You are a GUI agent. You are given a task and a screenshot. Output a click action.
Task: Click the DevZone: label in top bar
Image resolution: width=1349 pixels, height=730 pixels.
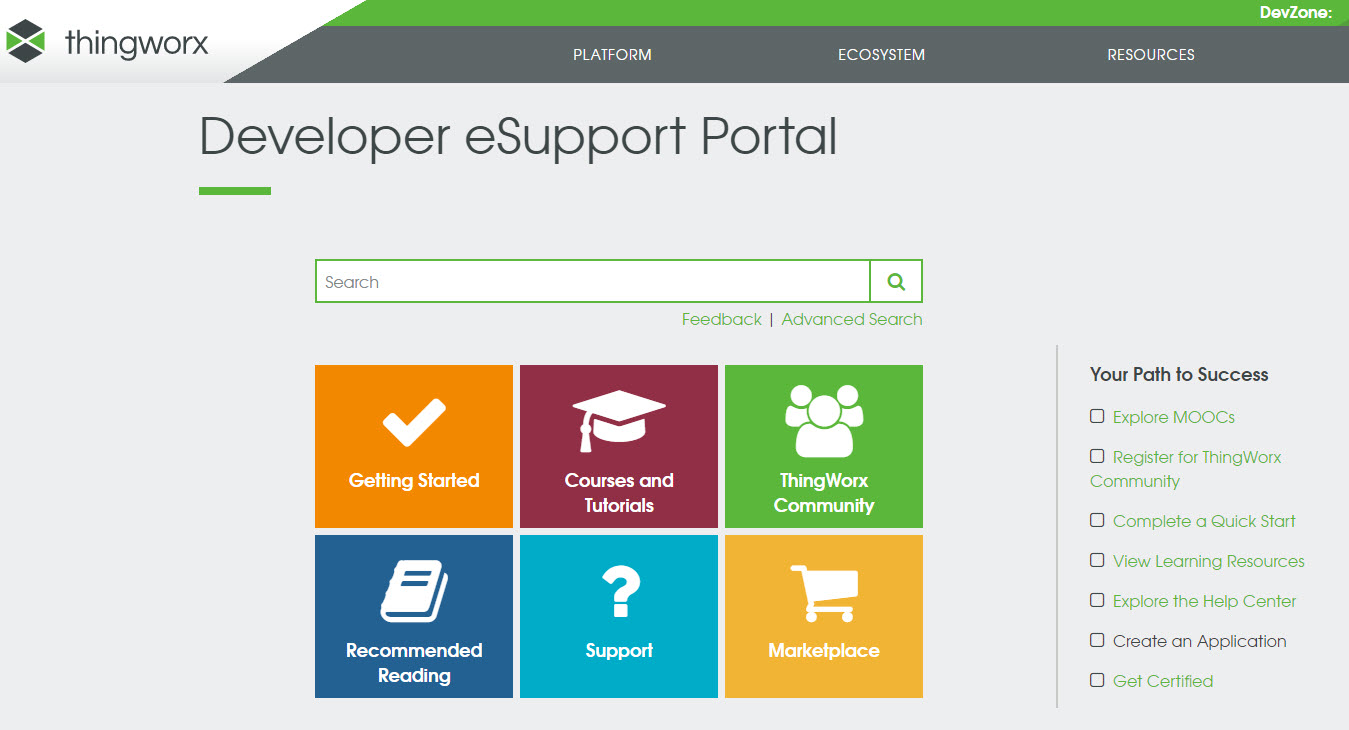point(1296,13)
